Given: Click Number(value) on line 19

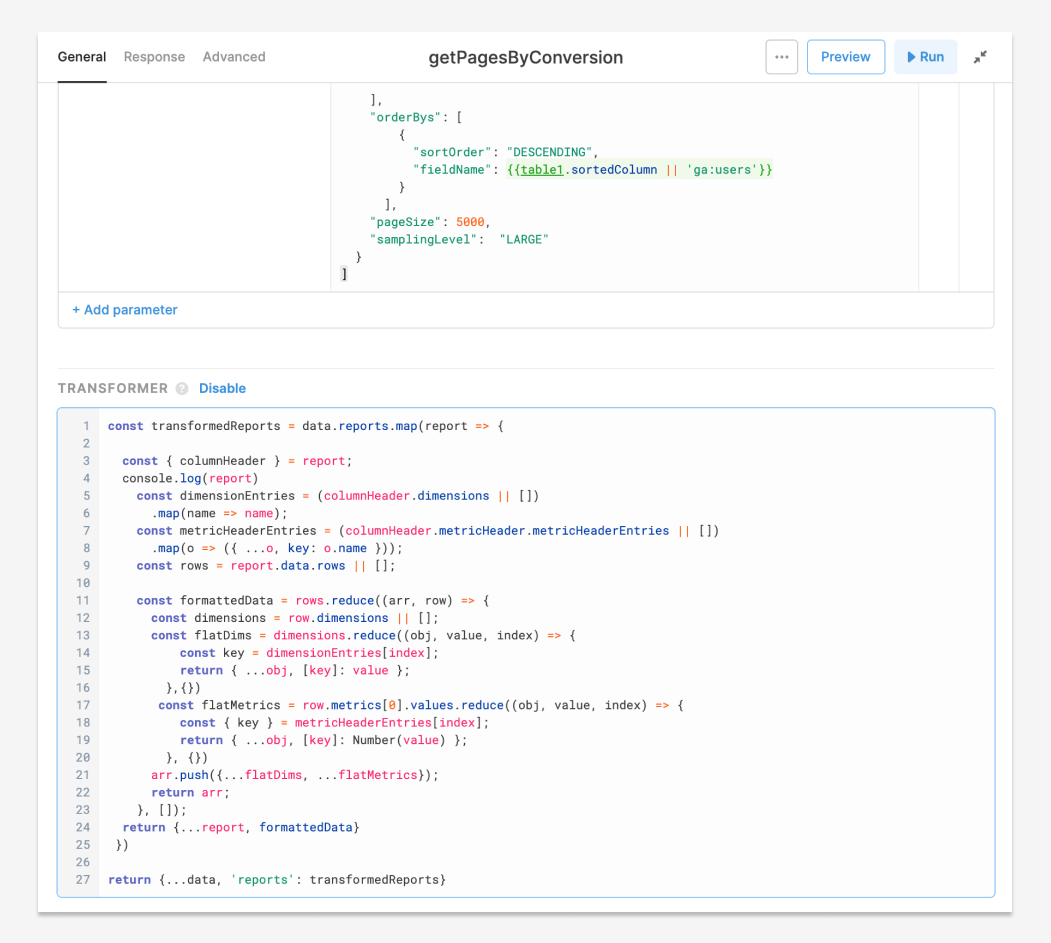Looking at the screenshot, I should coord(399,740).
